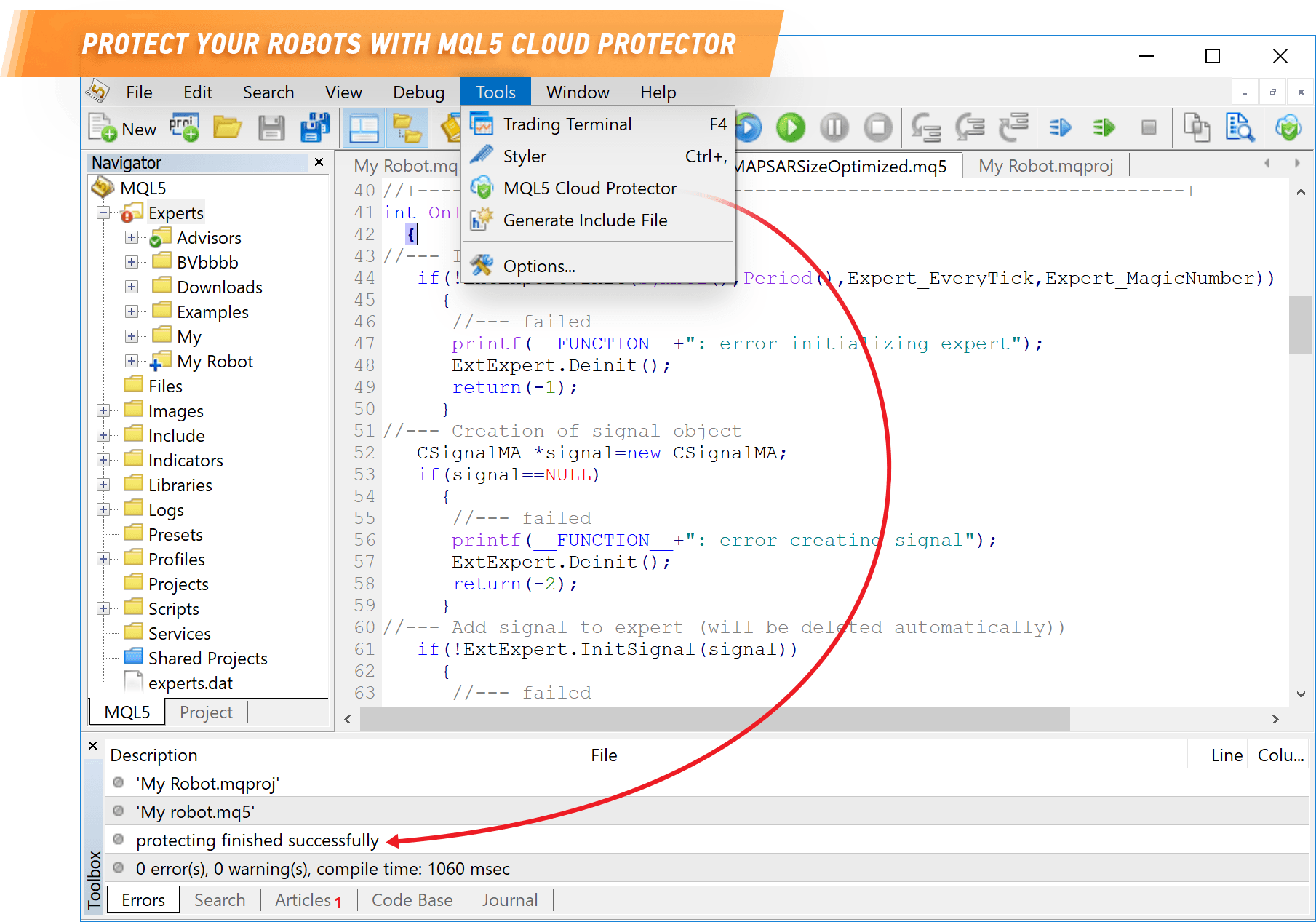Click the Step Out debug icon
This screenshot has height=922, width=1316.
point(1014,127)
